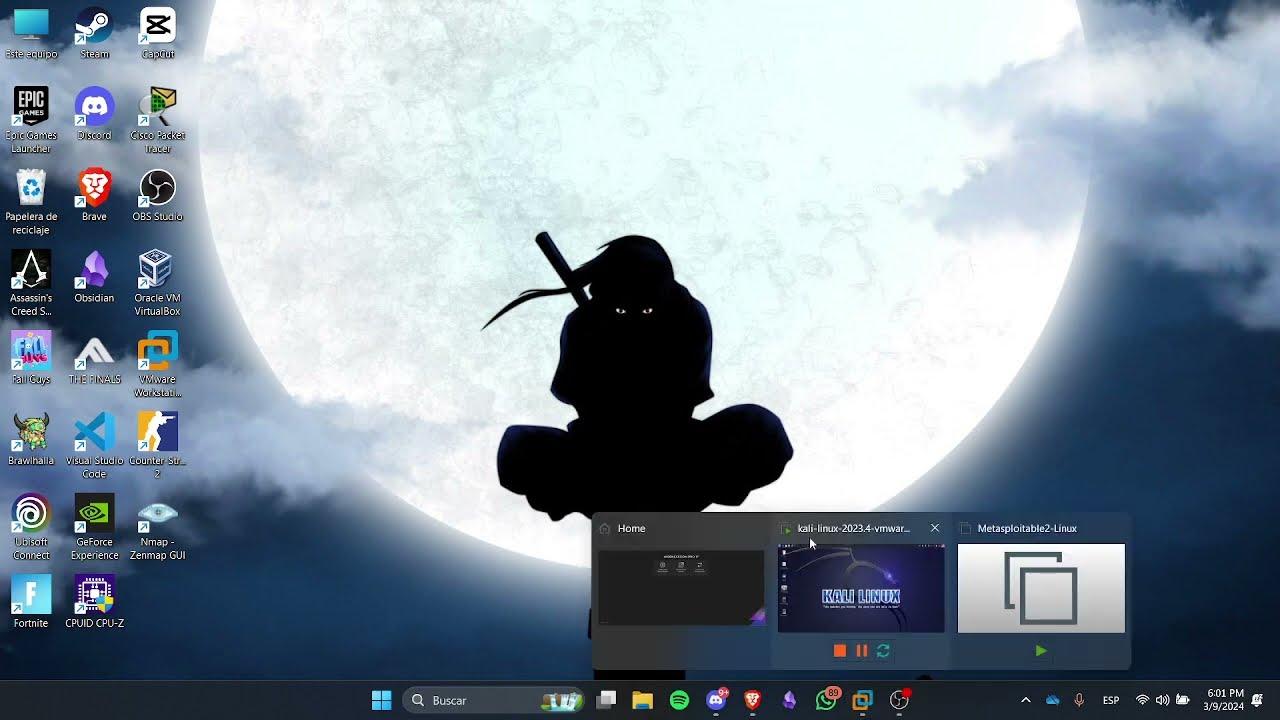
Task: Open Obsidian from the taskbar
Action: pos(789,700)
